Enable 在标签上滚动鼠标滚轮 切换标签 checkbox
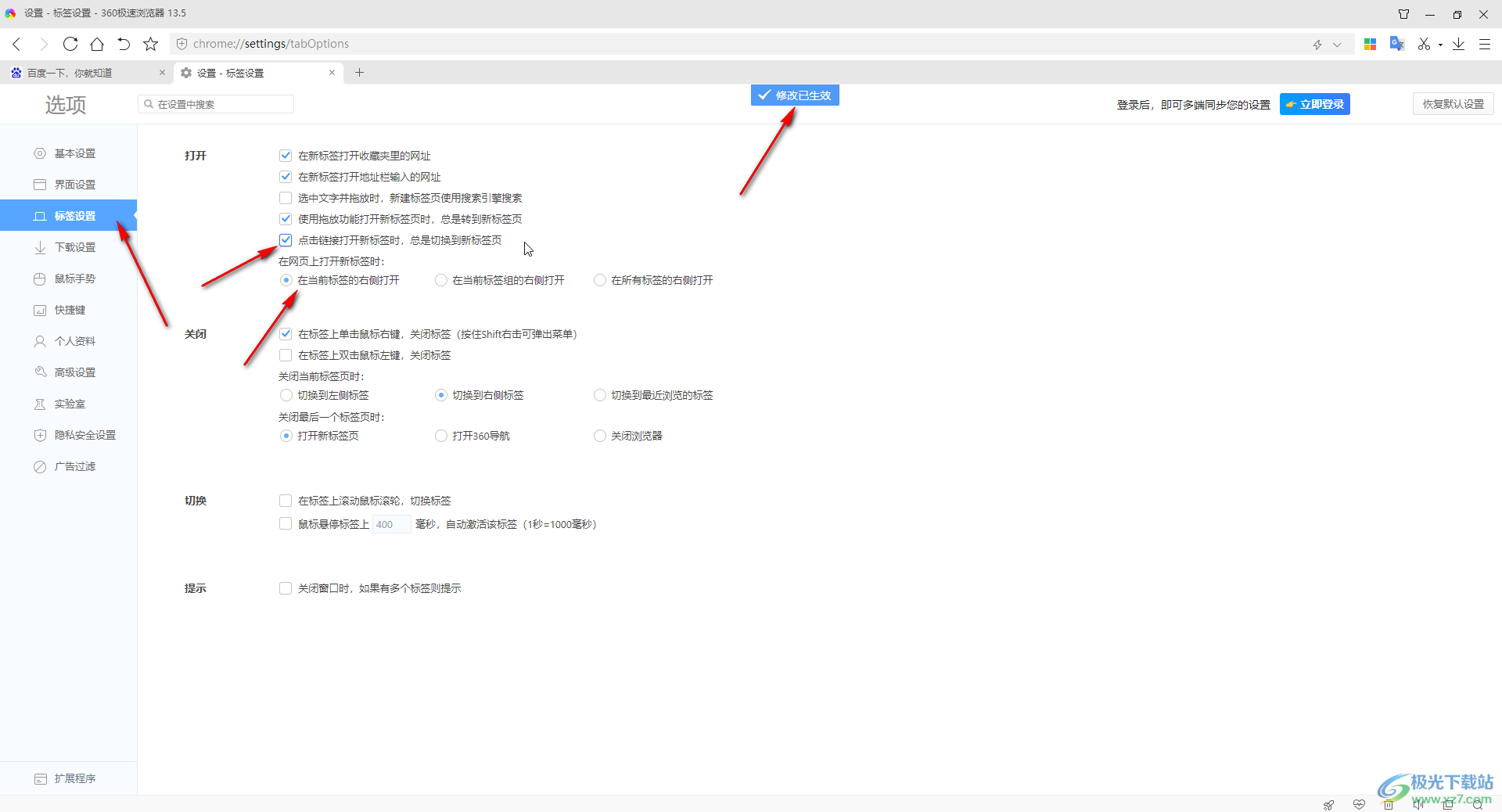1502x812 pixels. pyautogui.click(x=286, y=501)
